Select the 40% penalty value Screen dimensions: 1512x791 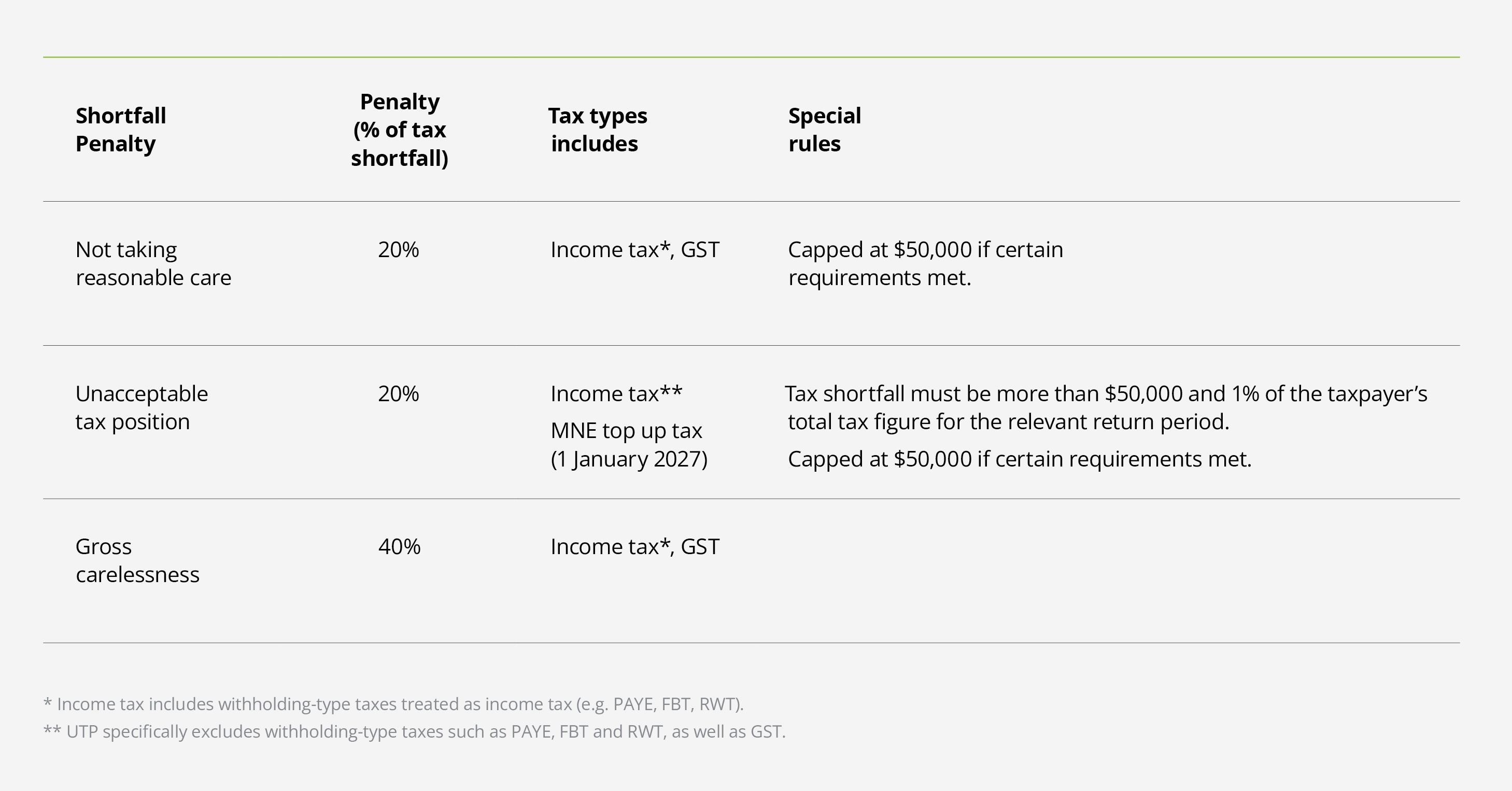(399, 547)
